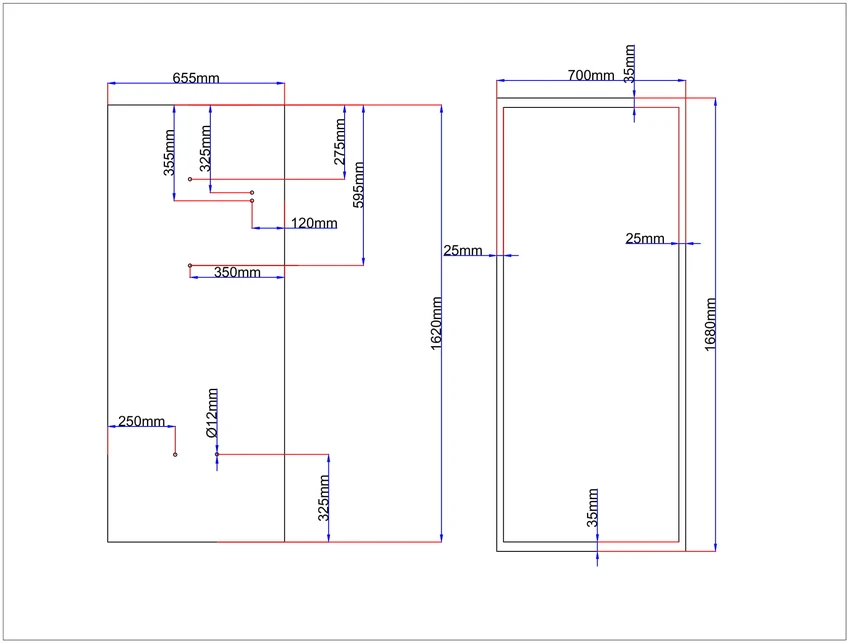The image size is (850, 643).
Task: Select the 35mm label at the frame top
Action: (x=629, y=63)
